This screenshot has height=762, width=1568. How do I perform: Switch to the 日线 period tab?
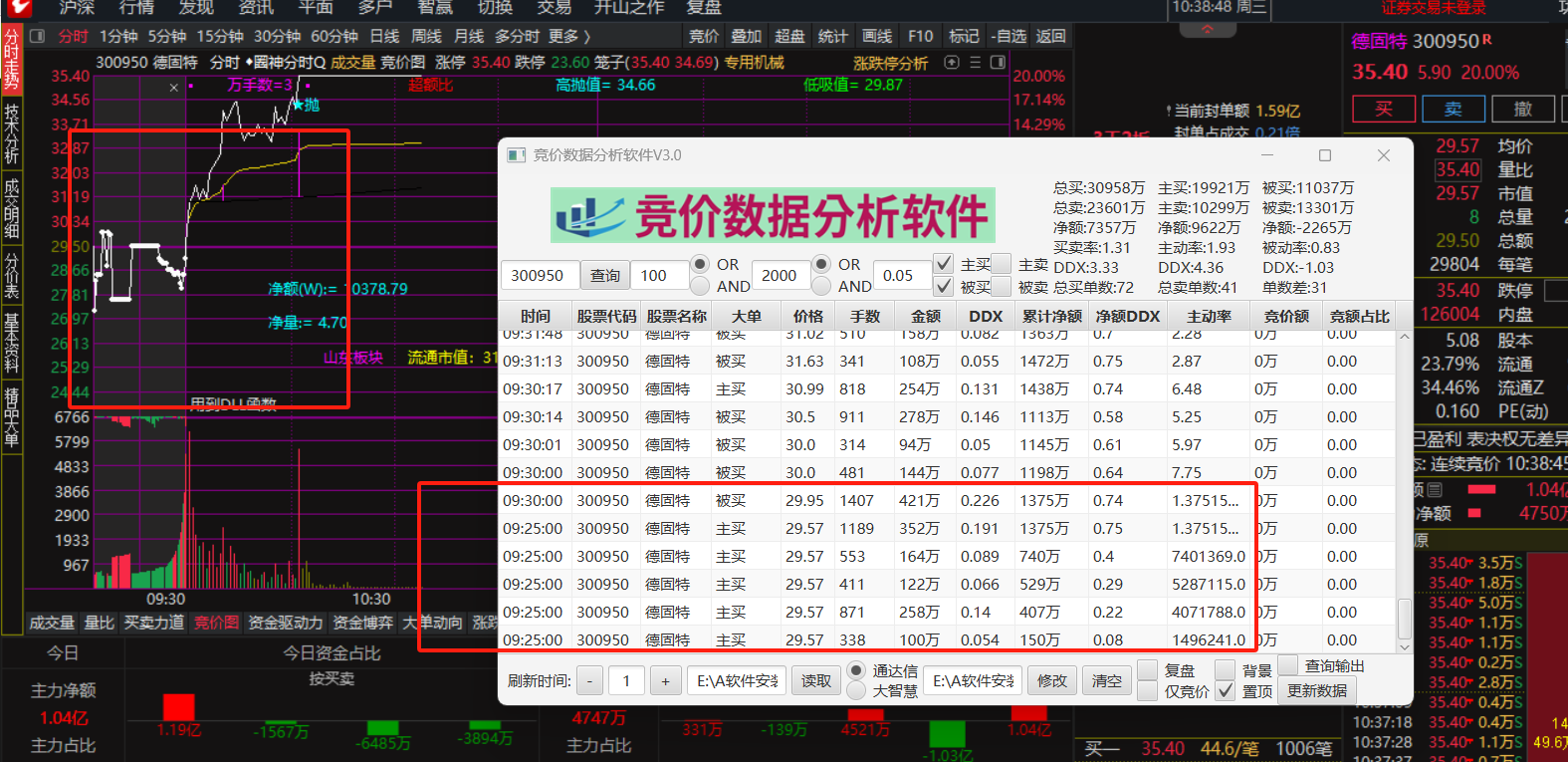pyautogui.click(x=384, y=36)
